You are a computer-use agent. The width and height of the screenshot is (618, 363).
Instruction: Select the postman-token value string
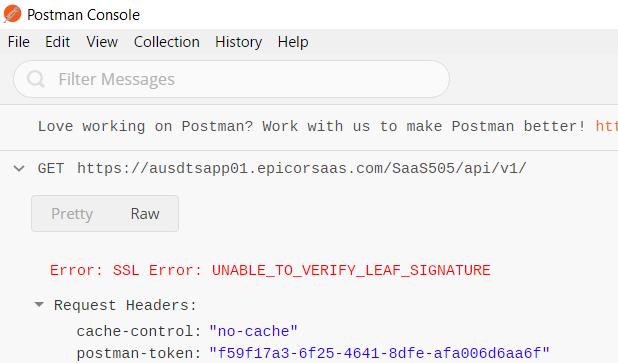coord(379,354)
